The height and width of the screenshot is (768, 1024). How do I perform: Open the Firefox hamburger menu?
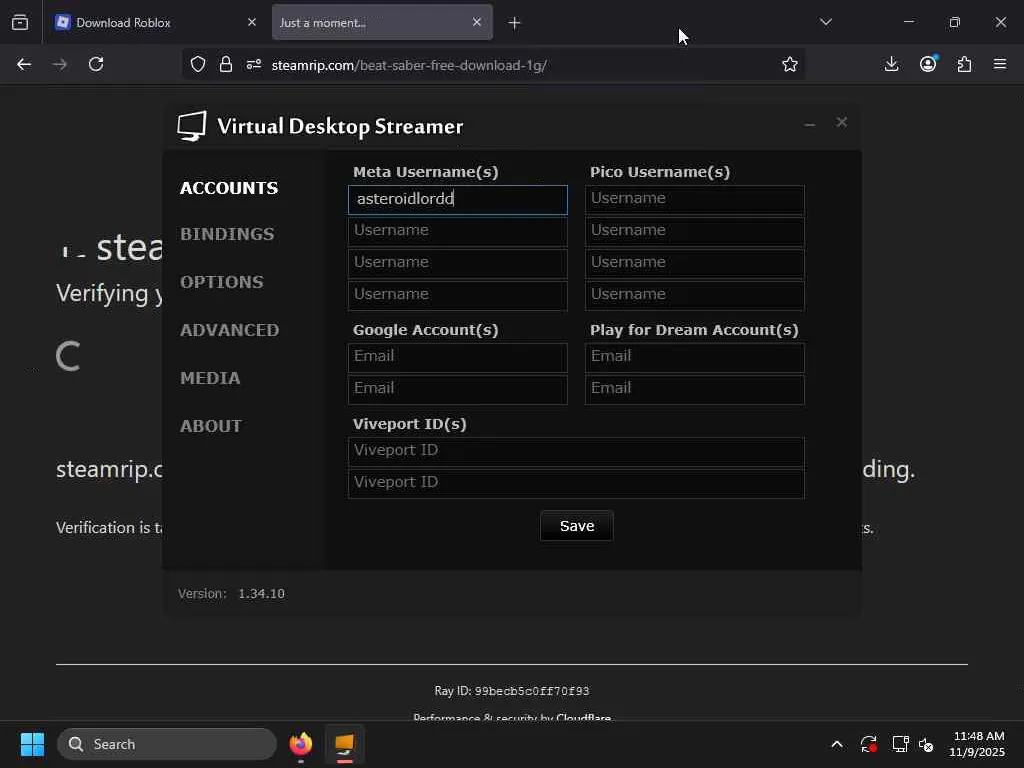tap(1000, 64)
